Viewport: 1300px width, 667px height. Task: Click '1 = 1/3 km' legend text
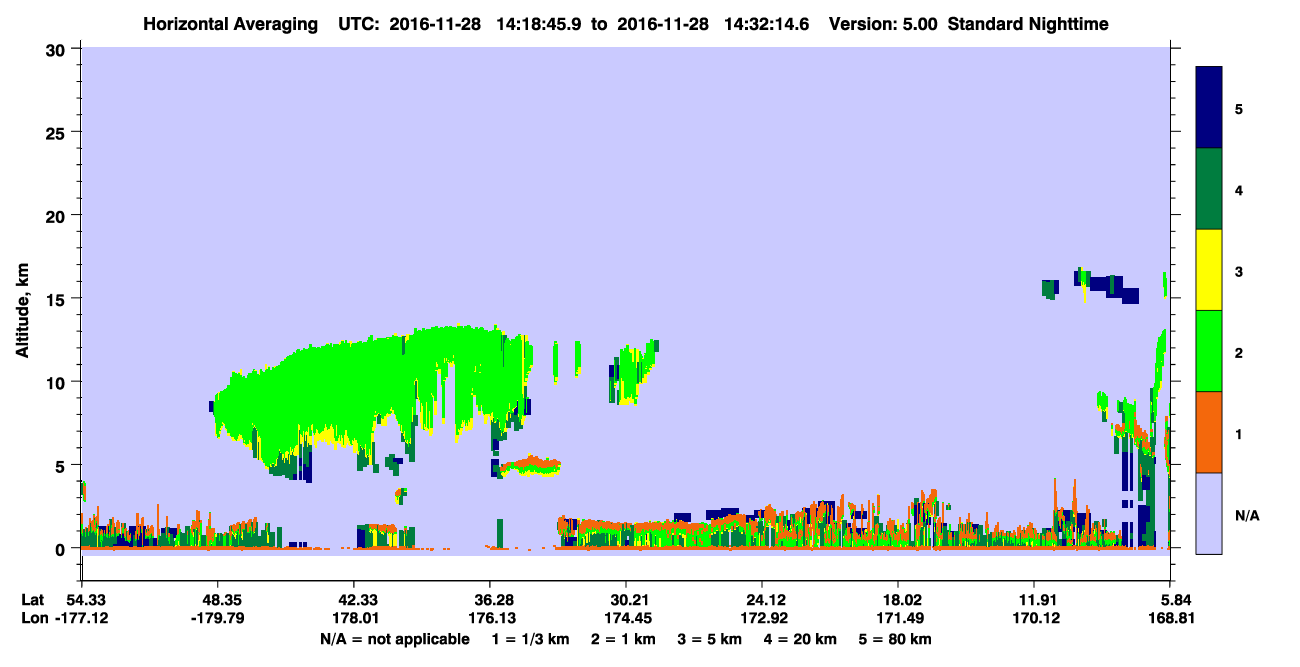(x=533, y=639)
